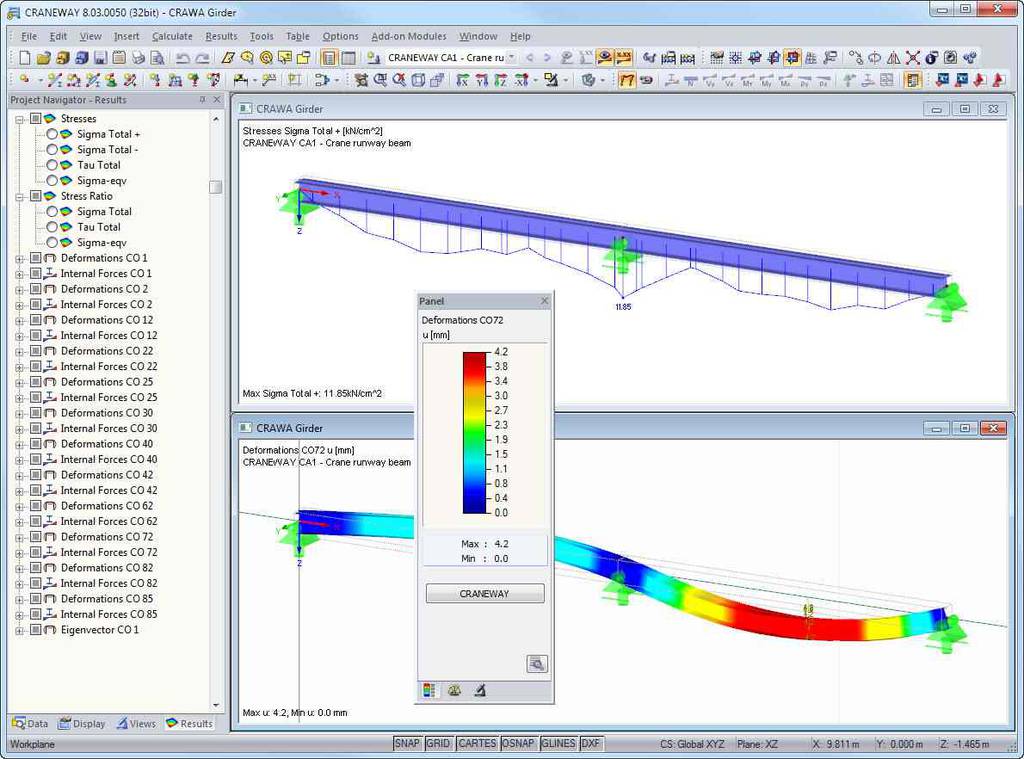Expand the Deformations CO 85 node

tap(20, 600)
